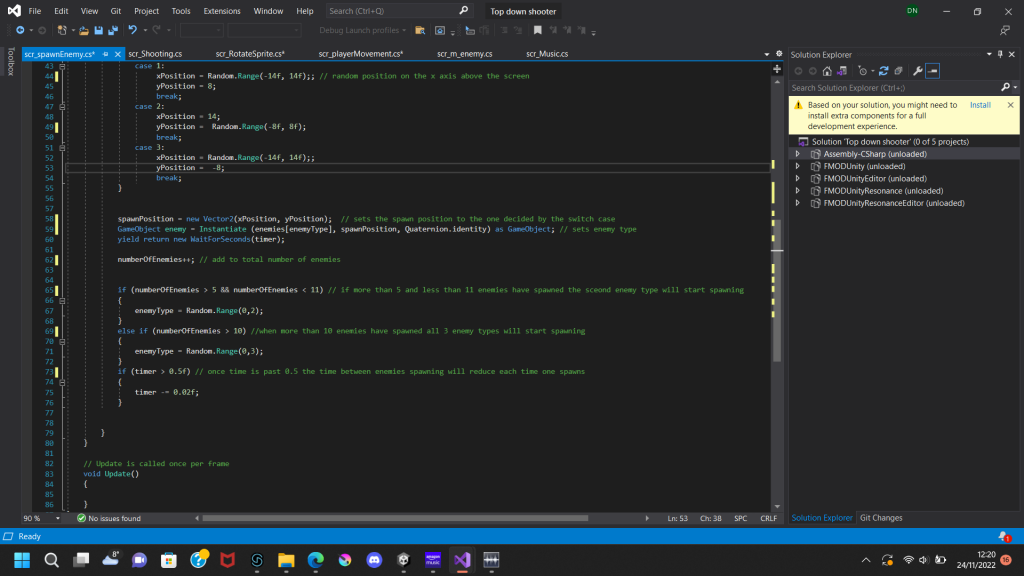Viewport: 1024px width, 576px height.
Task: Click the editor horizontal scrollbar
Action: click(x=400, y=518)
